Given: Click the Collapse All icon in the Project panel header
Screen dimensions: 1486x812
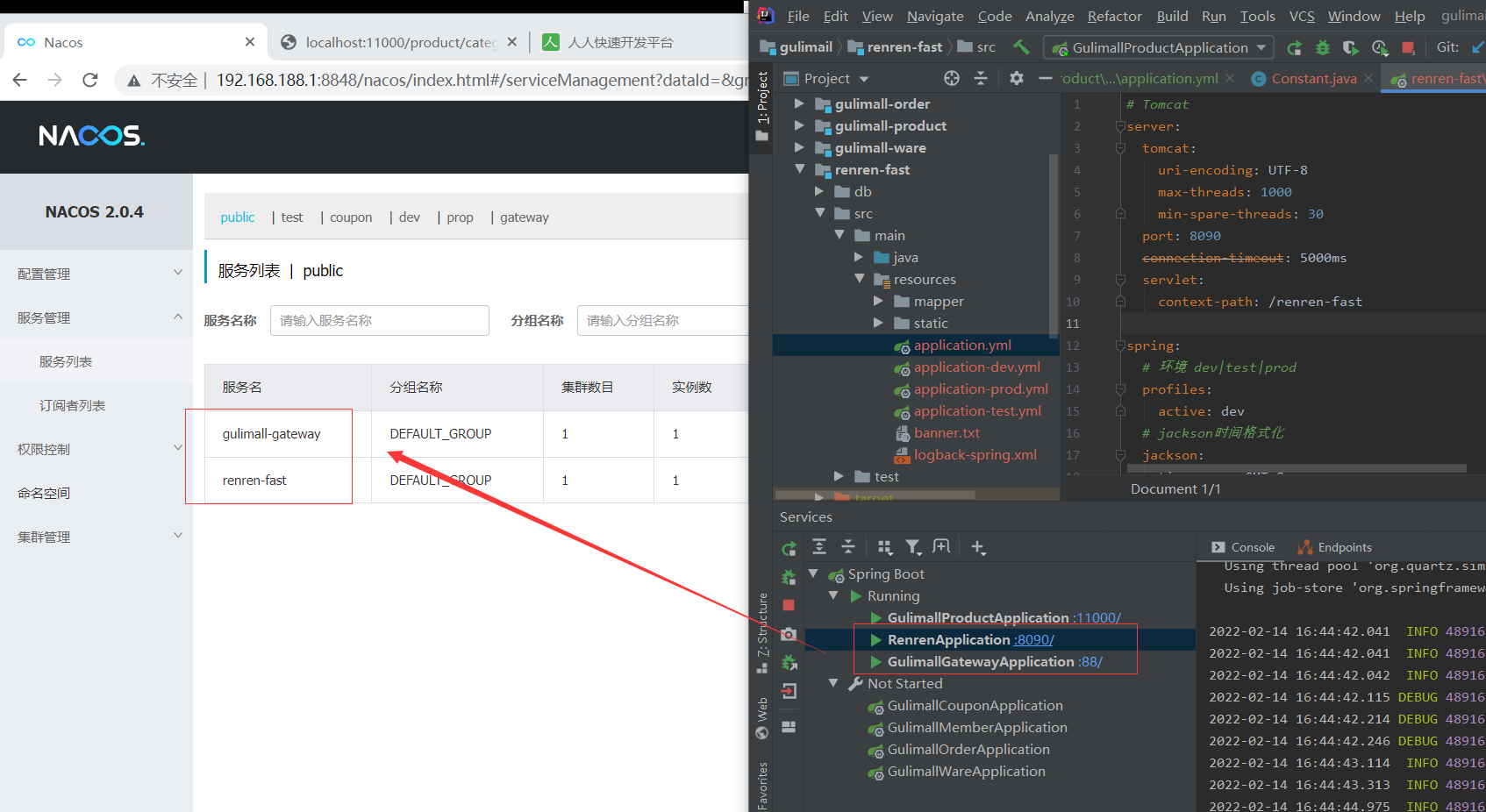Looking at the screenshot, I should tap(981, 78).
